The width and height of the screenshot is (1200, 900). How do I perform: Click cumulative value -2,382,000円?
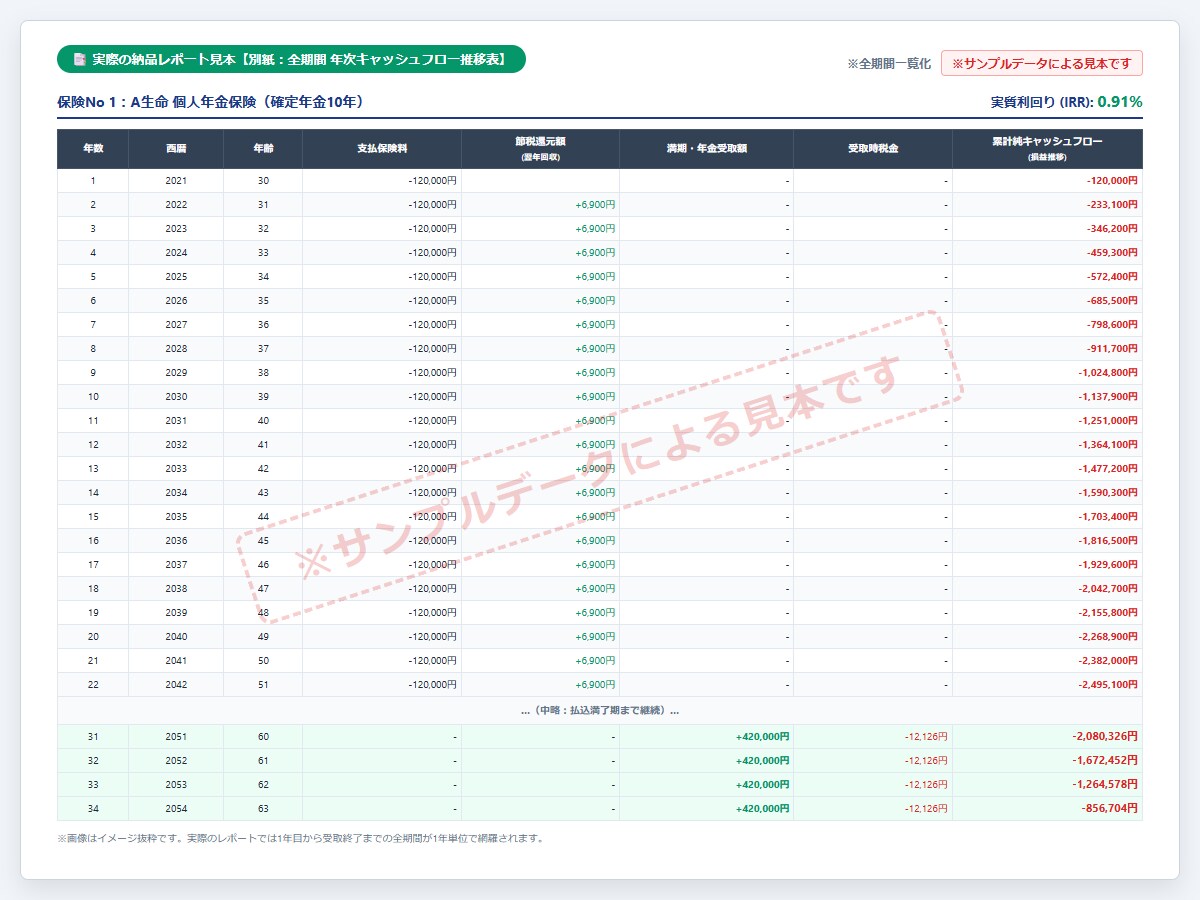[1108, 661]
